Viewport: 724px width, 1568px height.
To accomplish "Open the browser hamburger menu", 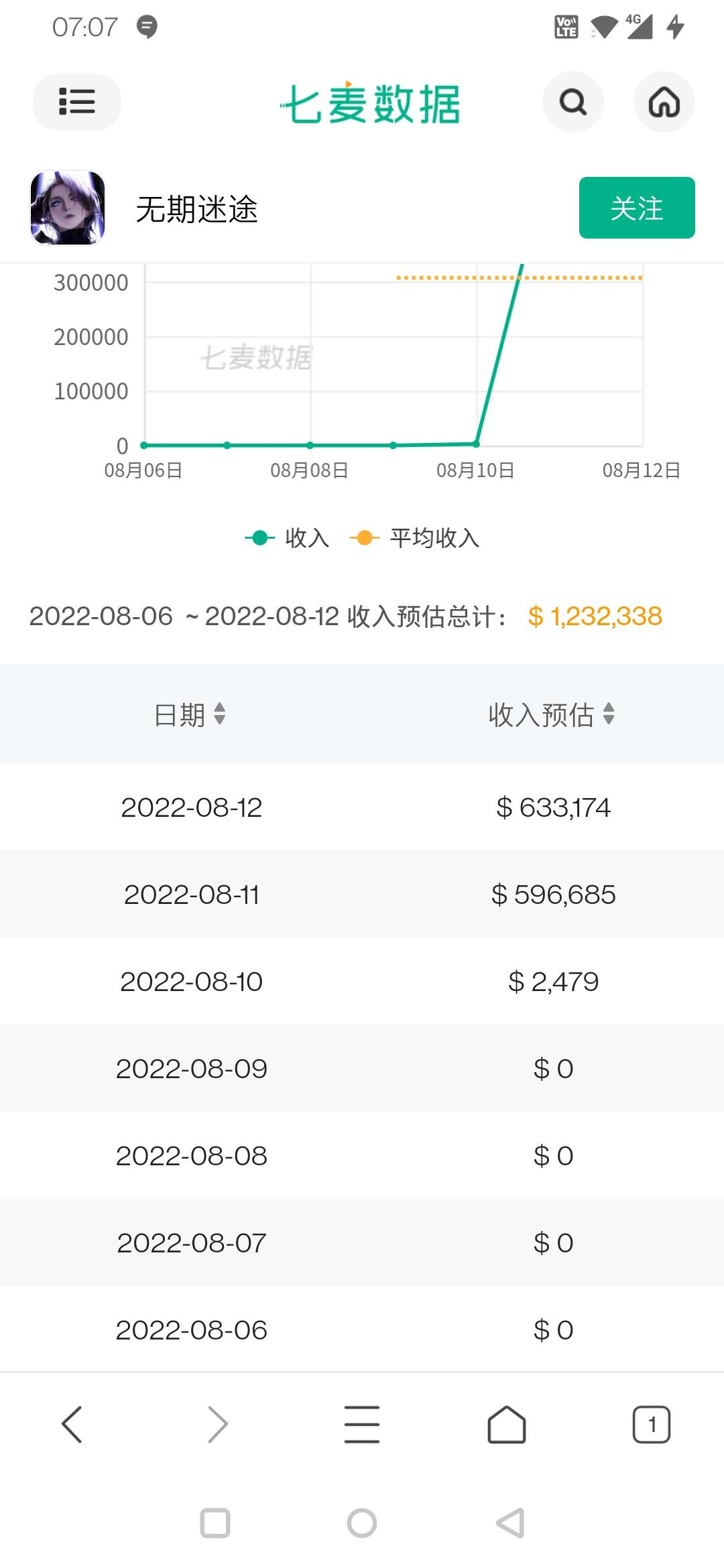I will (362, 1424).
